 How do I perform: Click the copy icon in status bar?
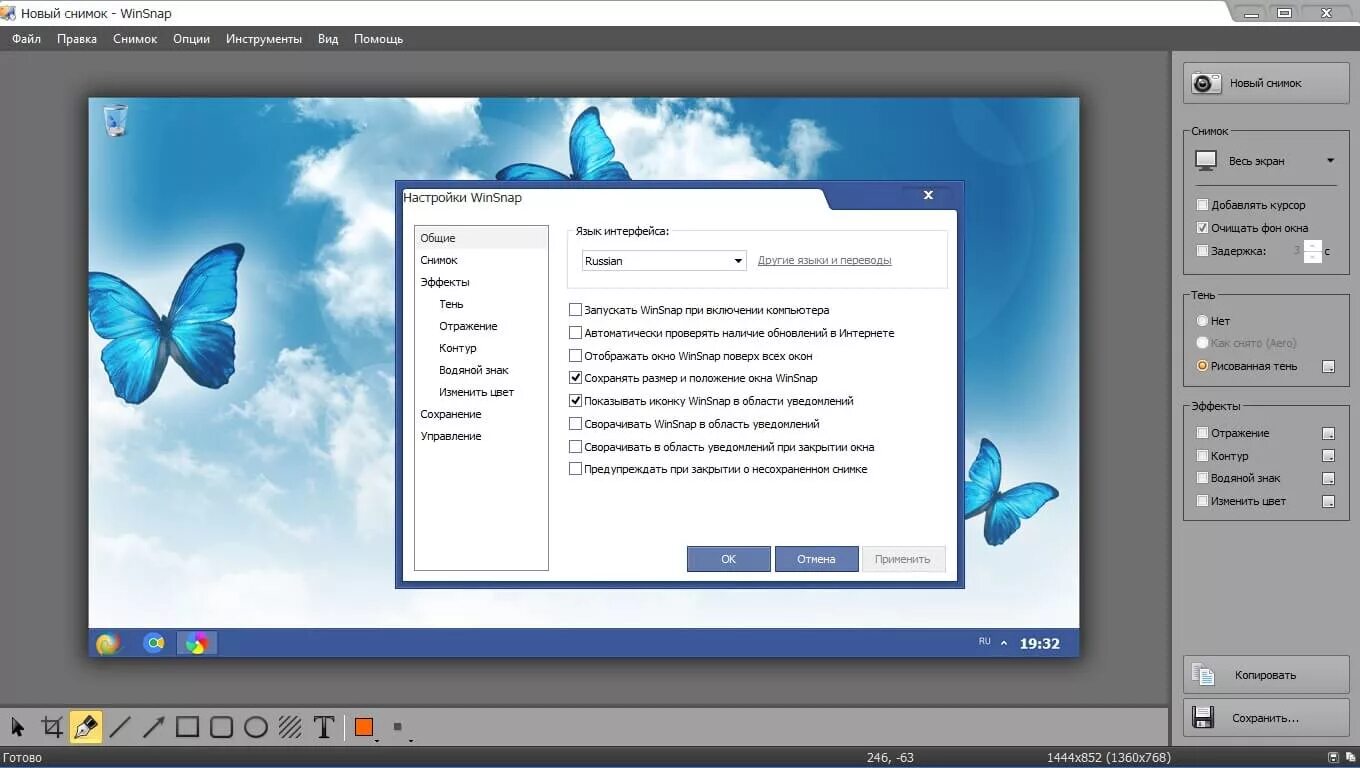pos(1349,757)
